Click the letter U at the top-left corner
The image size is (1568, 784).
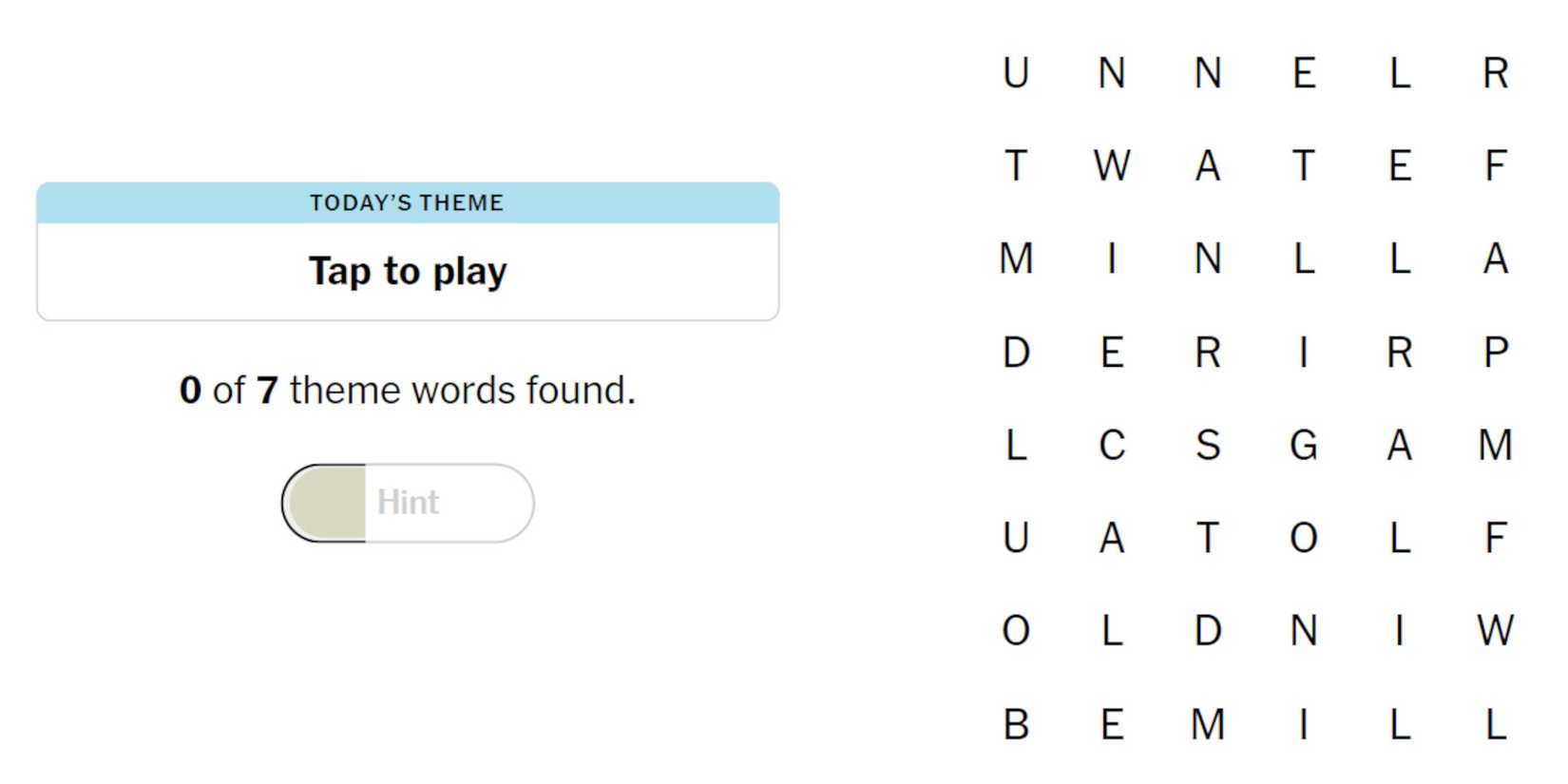coord(1015,74)
